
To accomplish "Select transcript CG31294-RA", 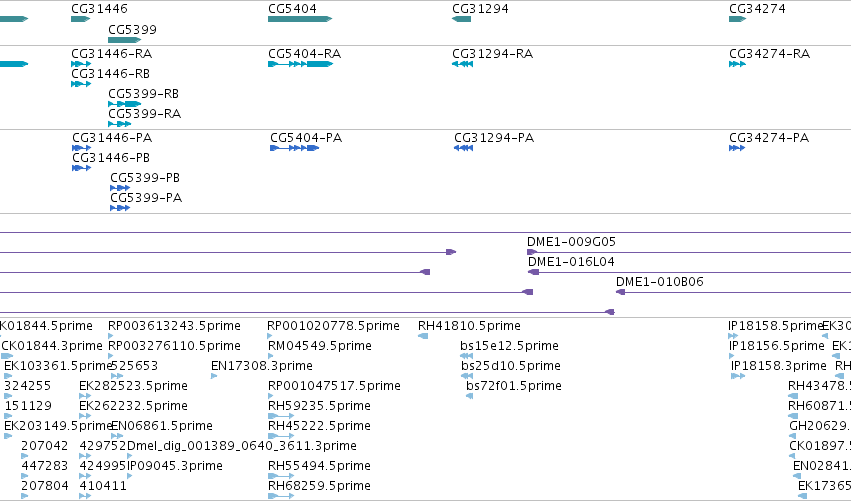I will coord(493,54).
